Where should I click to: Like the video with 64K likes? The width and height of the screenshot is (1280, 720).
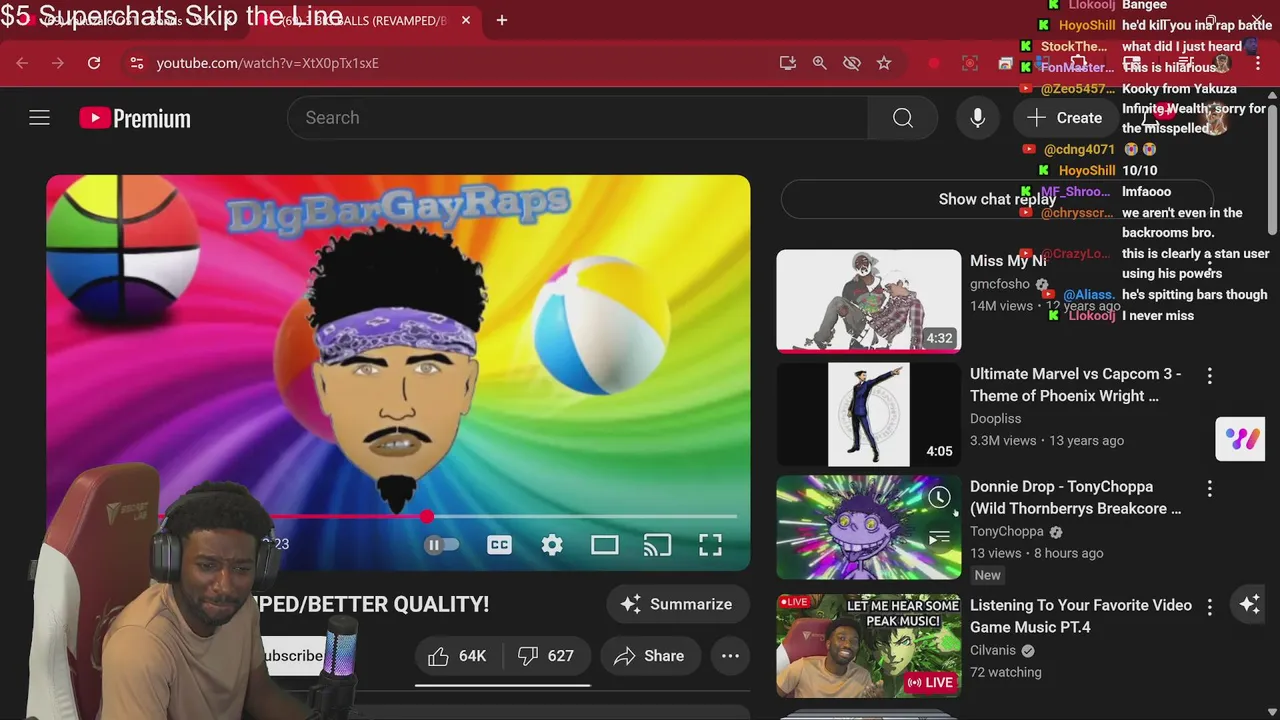(x=458, y=656)
